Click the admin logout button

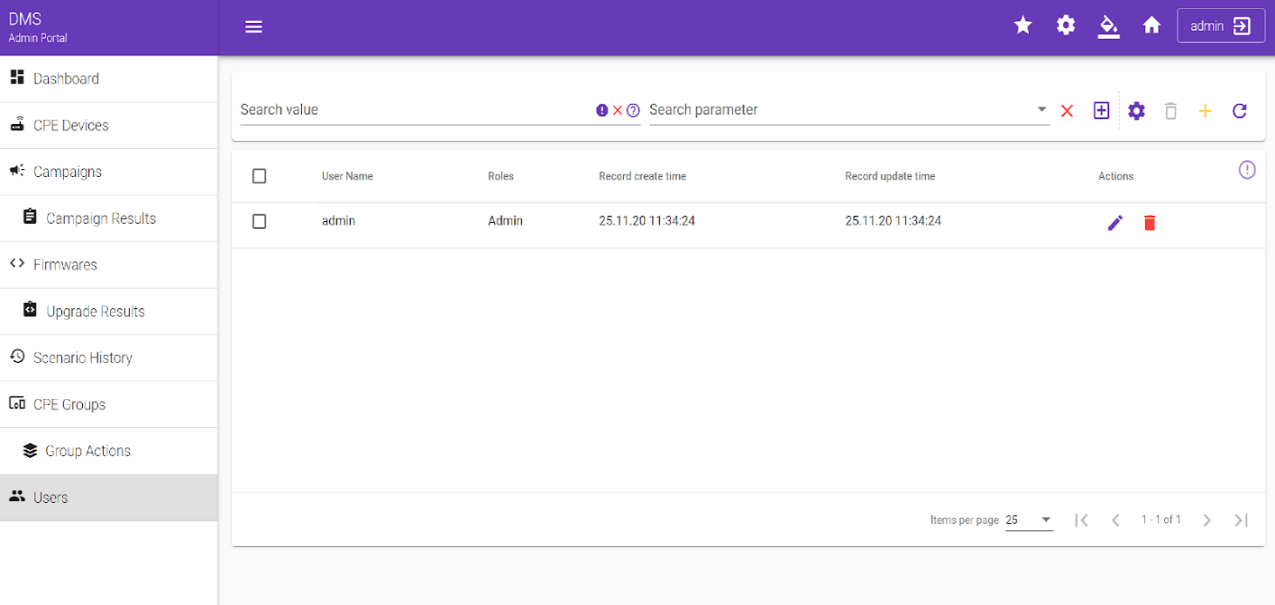point(1221,26)
